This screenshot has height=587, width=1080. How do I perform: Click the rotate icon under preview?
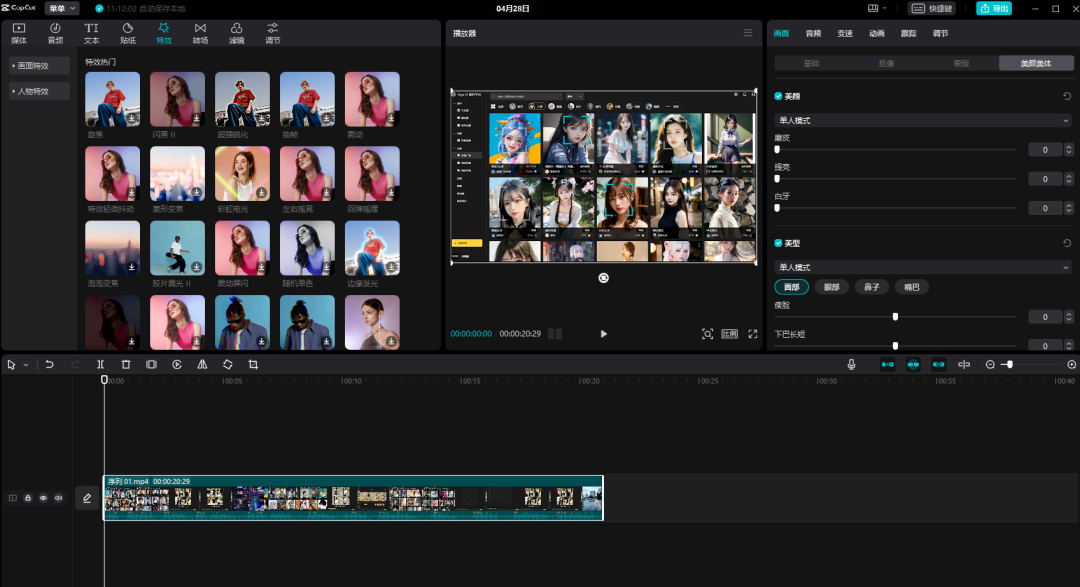click(603, 278)
